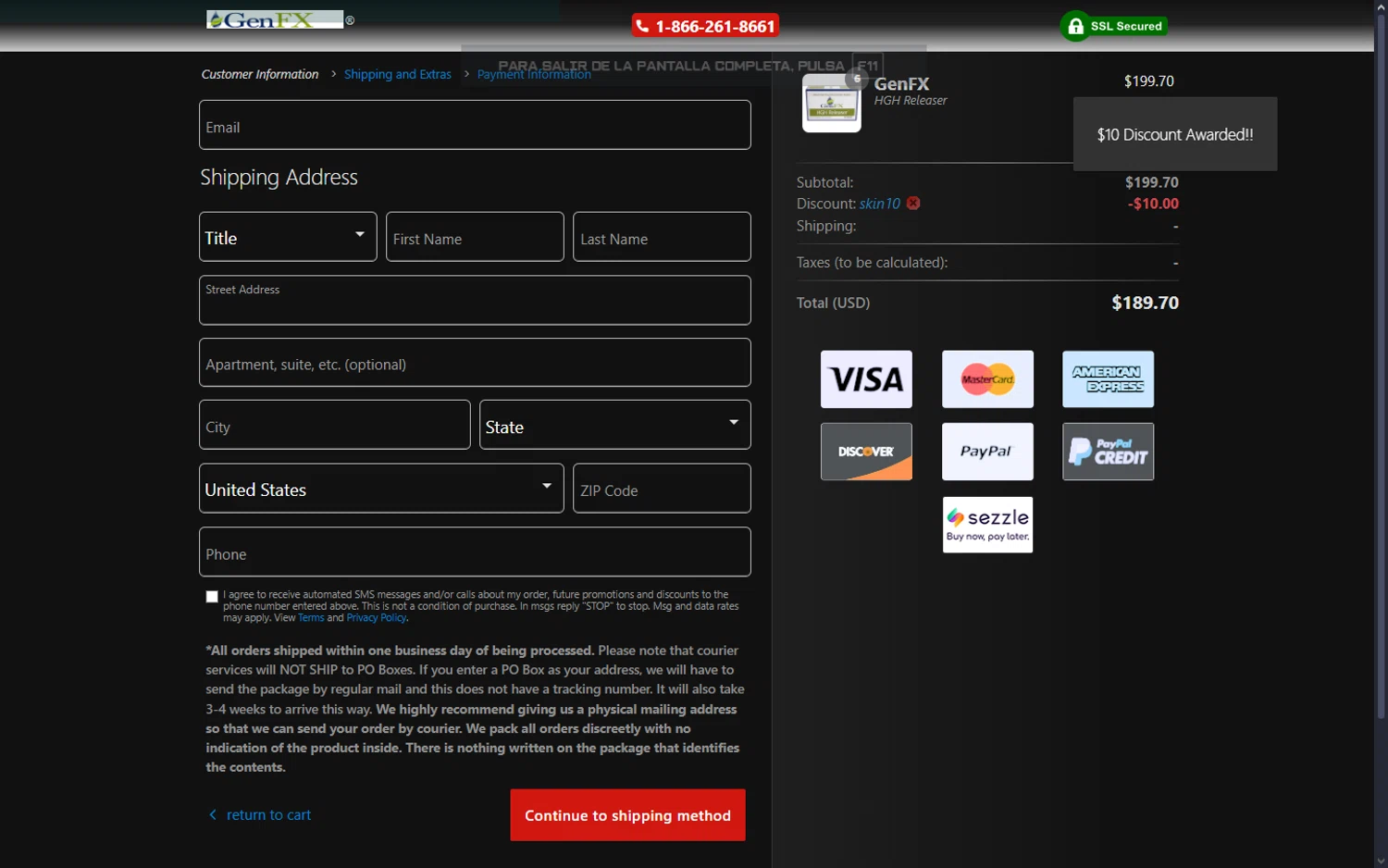Click the MasterCard icon
This screenshot has width=1388, height=868.
click(x=987, y=379)
